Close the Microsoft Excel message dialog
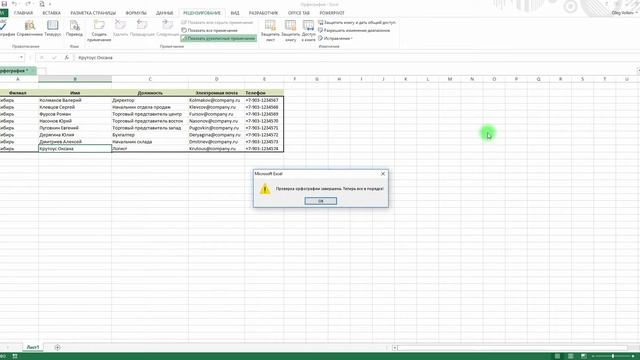 point(383,174)
